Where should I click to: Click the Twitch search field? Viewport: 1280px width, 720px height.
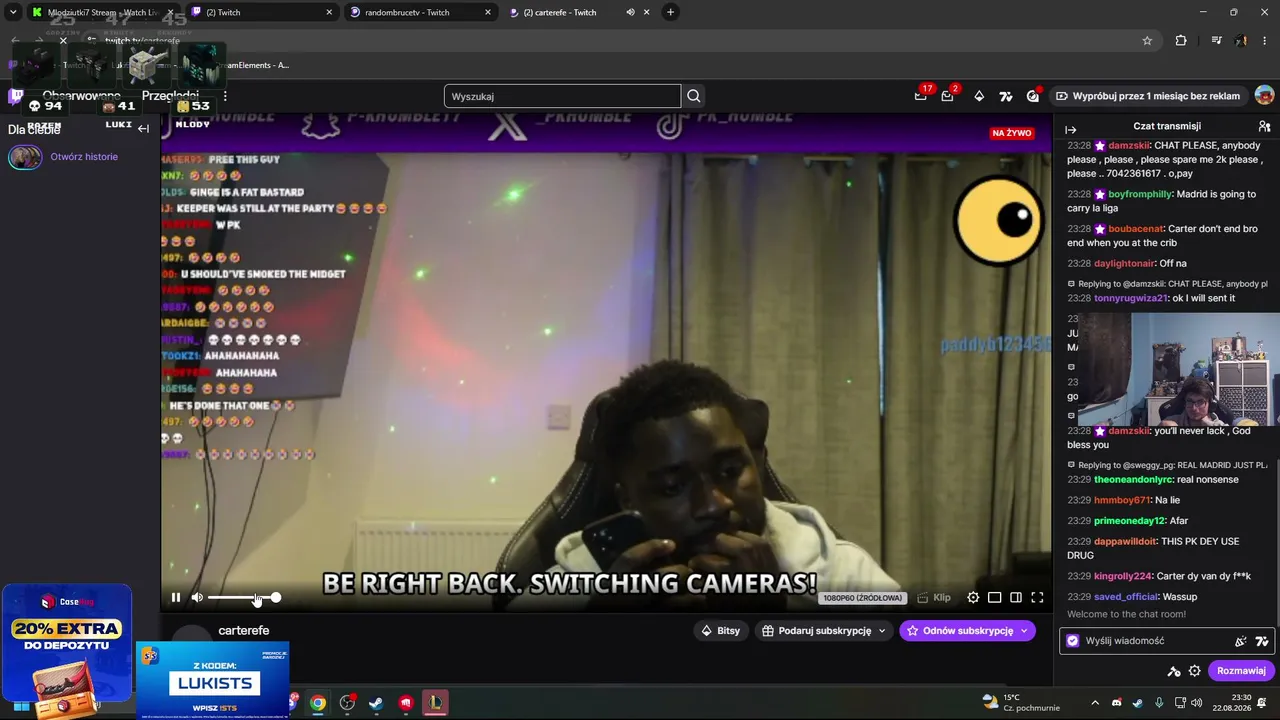[562, 96]
